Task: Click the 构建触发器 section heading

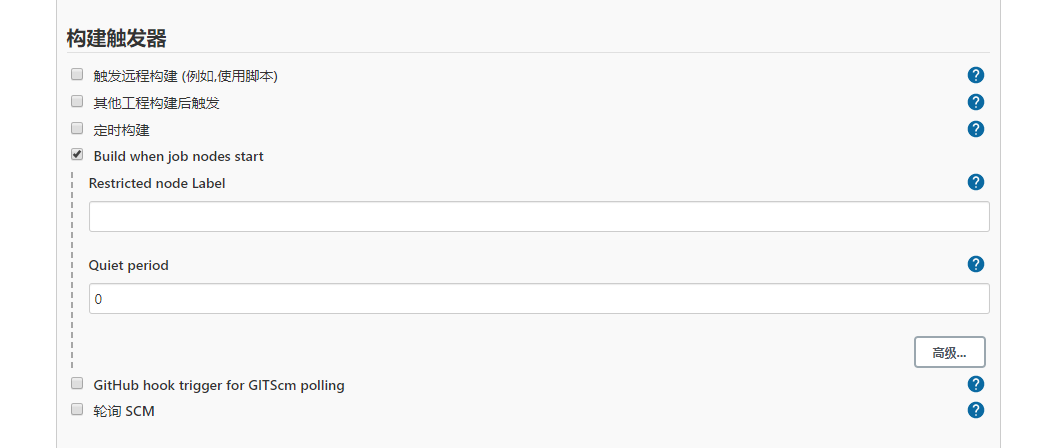Action: coord(116,39)
